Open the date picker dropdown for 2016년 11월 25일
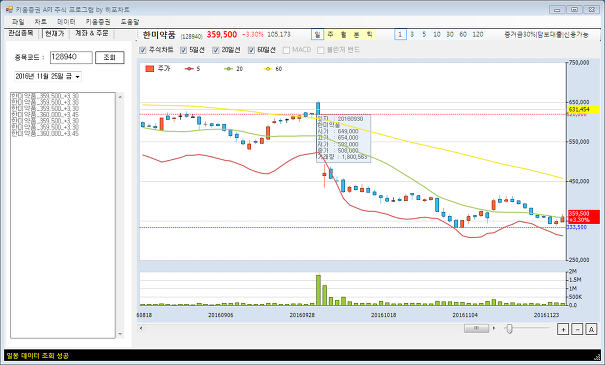The image size is (605, 365). pos(77,77)
